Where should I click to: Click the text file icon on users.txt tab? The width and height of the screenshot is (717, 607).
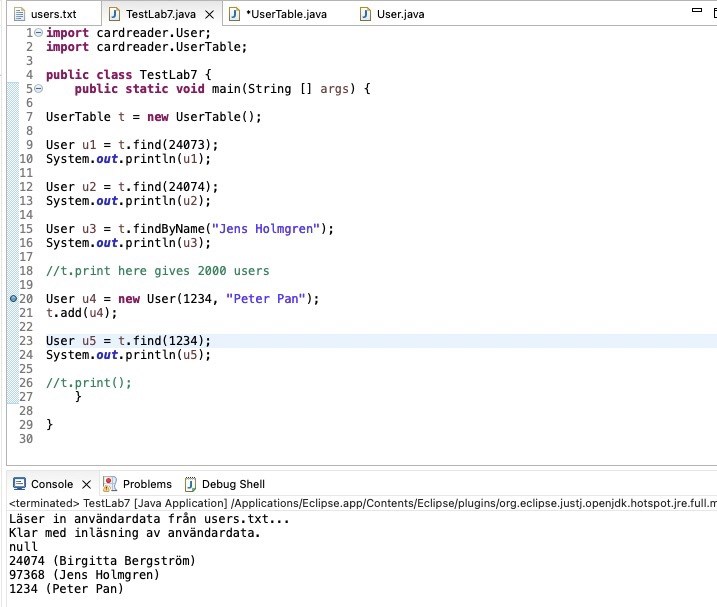click(18, 15)
